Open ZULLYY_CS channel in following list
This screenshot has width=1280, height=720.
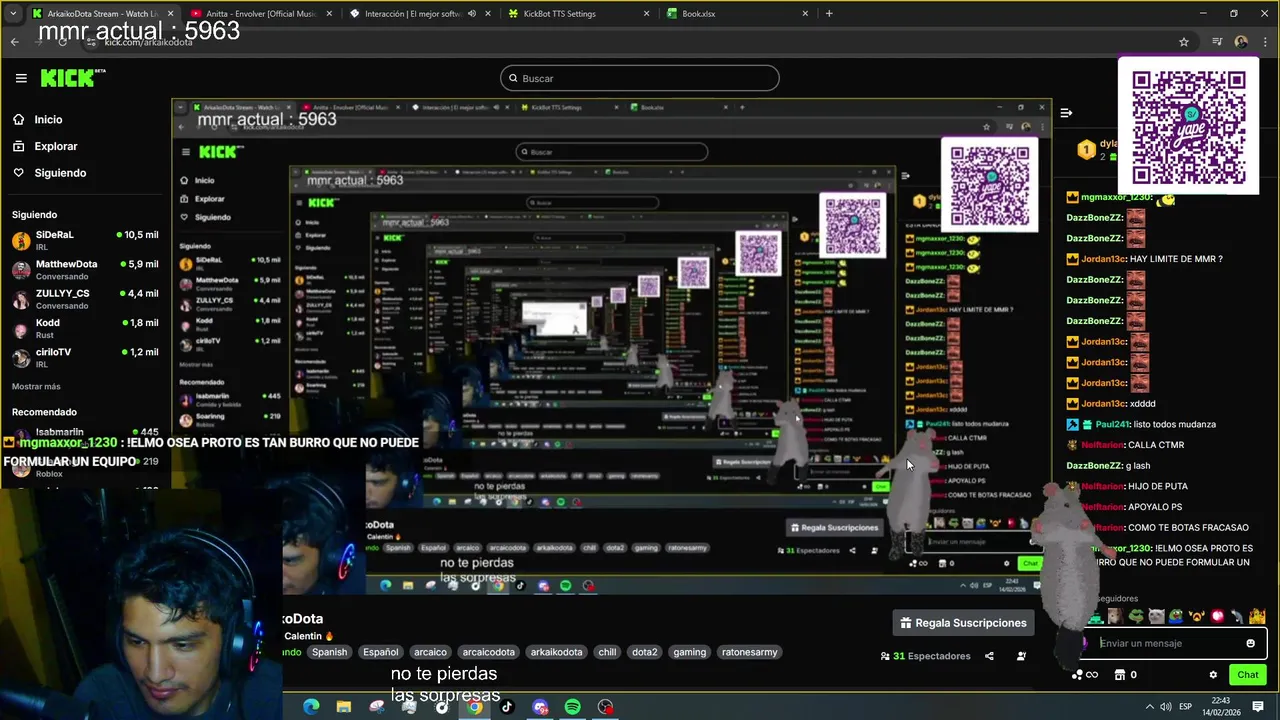85,299
